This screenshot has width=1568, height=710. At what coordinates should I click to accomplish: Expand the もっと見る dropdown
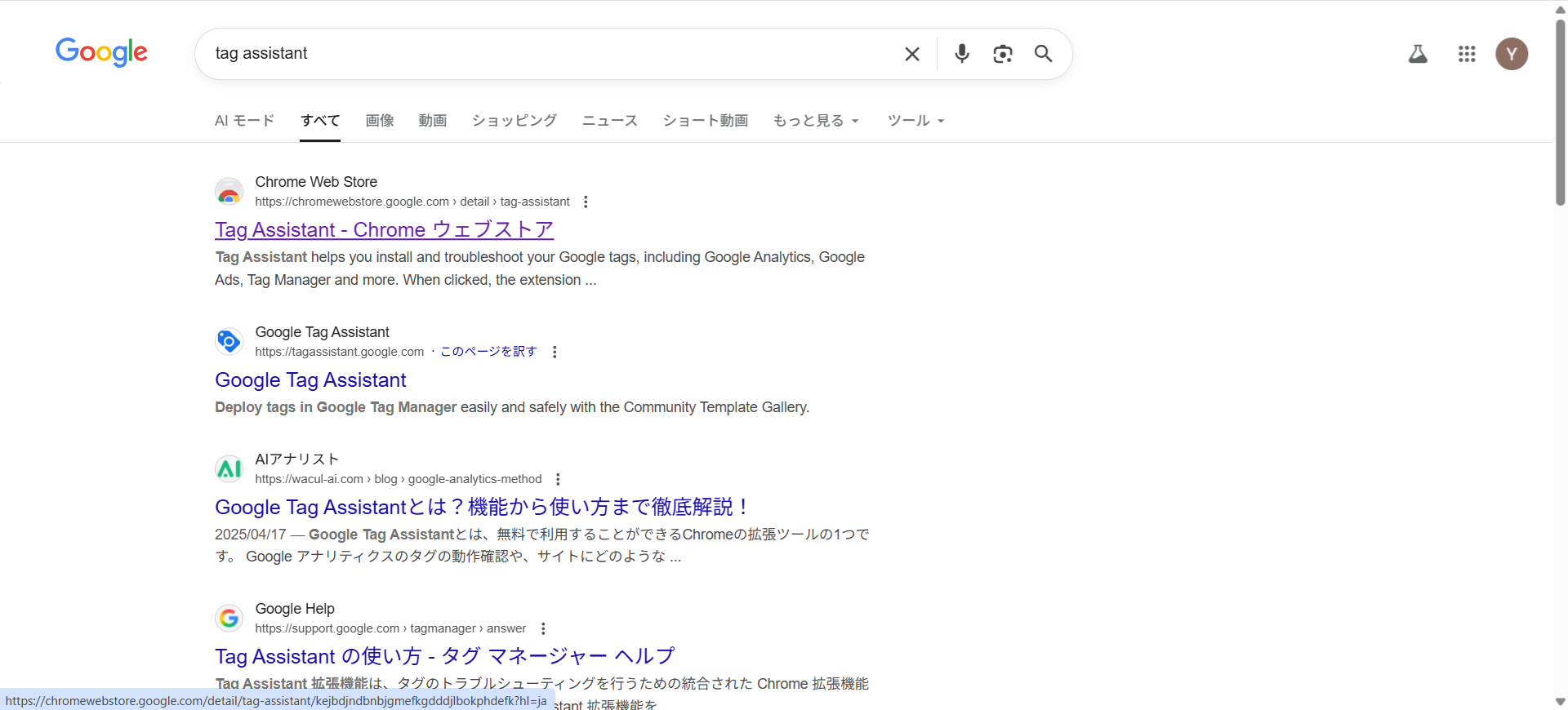click(x=816, y=121)
